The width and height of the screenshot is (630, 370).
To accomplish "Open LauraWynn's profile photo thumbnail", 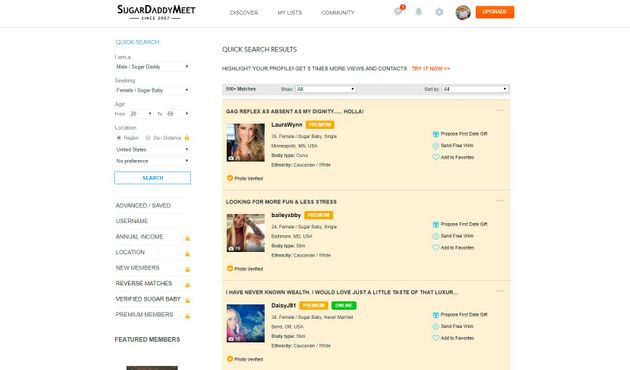I will 245,143.
